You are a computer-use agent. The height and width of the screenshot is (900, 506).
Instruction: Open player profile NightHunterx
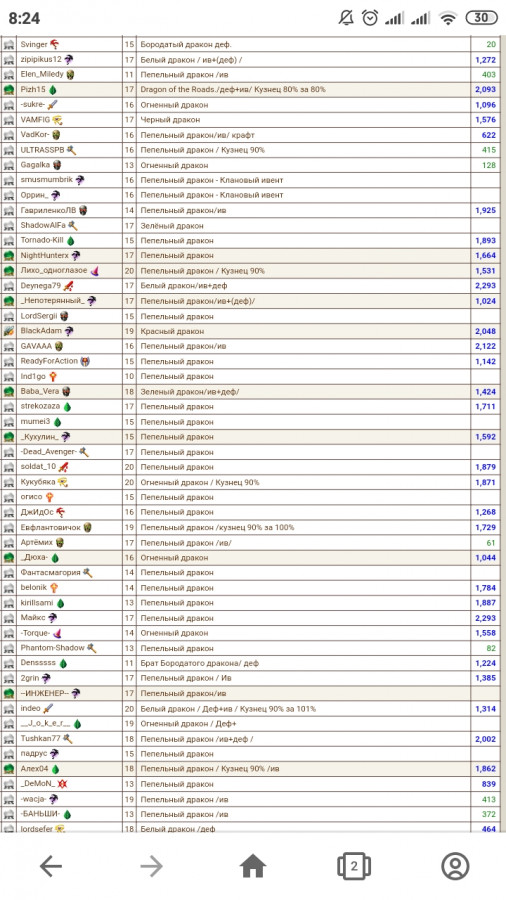coord(44,255)
